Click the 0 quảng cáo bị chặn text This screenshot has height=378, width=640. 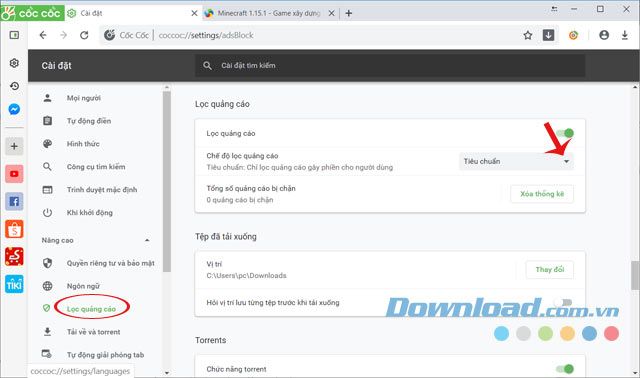(240, 200)
